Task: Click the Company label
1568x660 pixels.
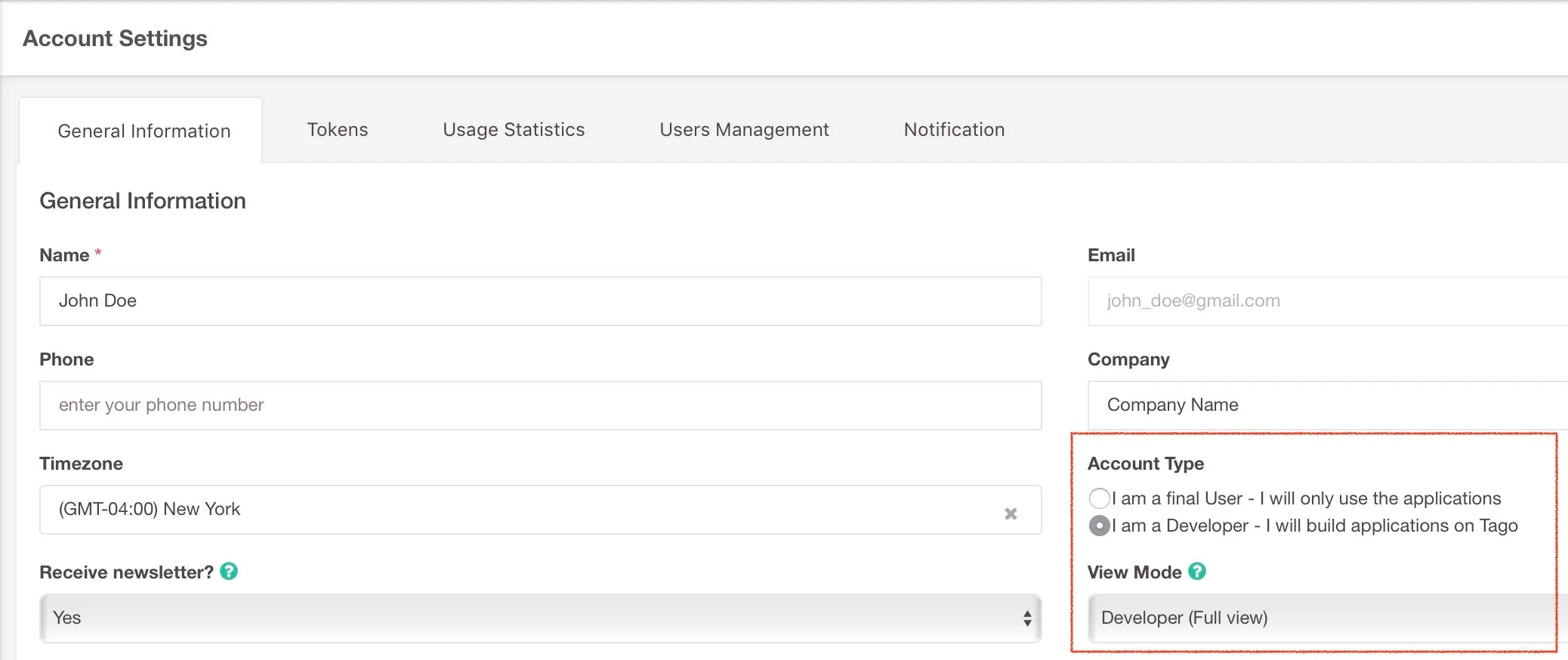Action: point(1128,359)
